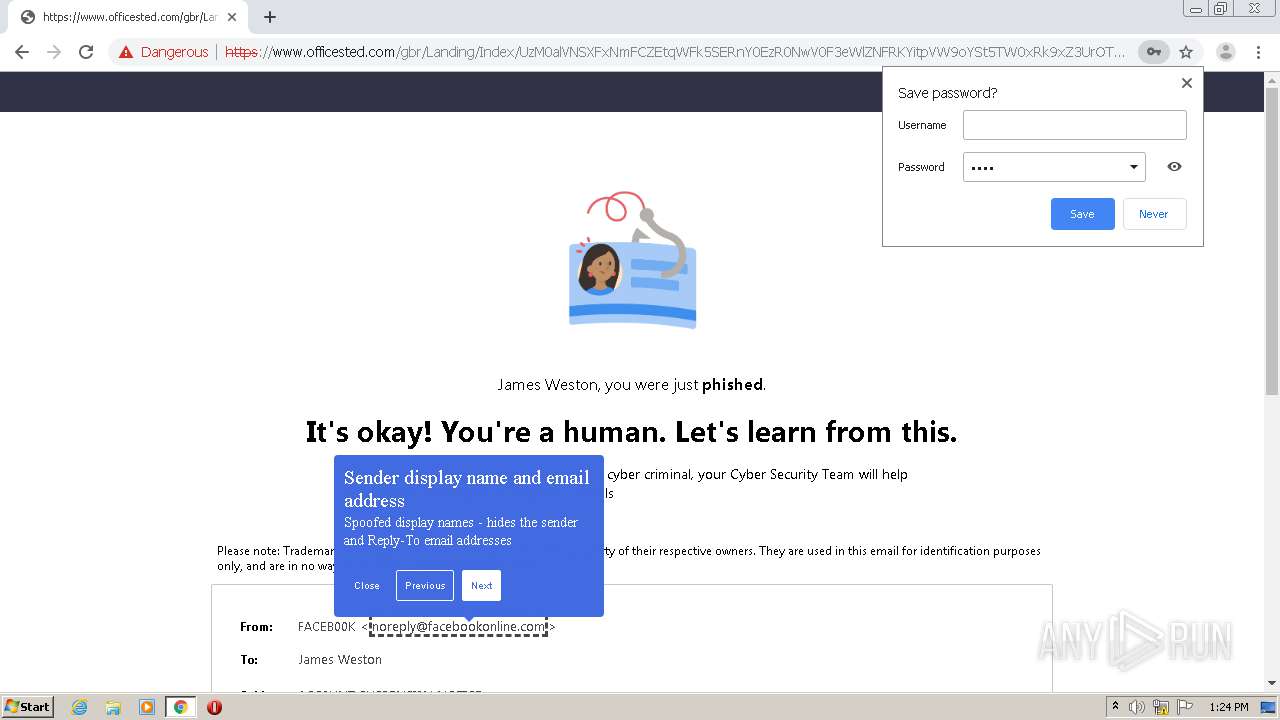The width and height of the screenshot is (1280, 720).
Task: Click the key icon for saved passwords
Action: (x=1154, y=52)
